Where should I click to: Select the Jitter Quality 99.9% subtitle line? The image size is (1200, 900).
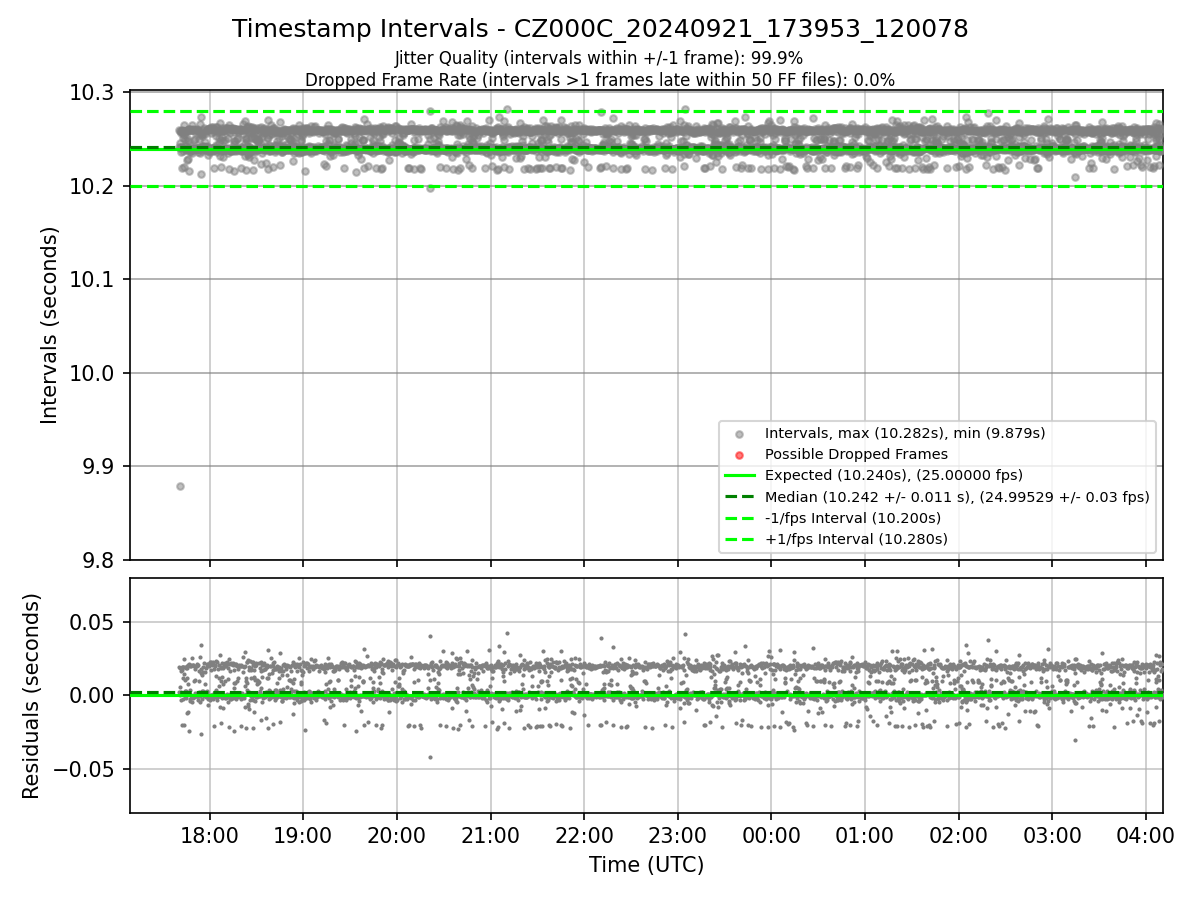pyautogui.click(x=599, y=58)
